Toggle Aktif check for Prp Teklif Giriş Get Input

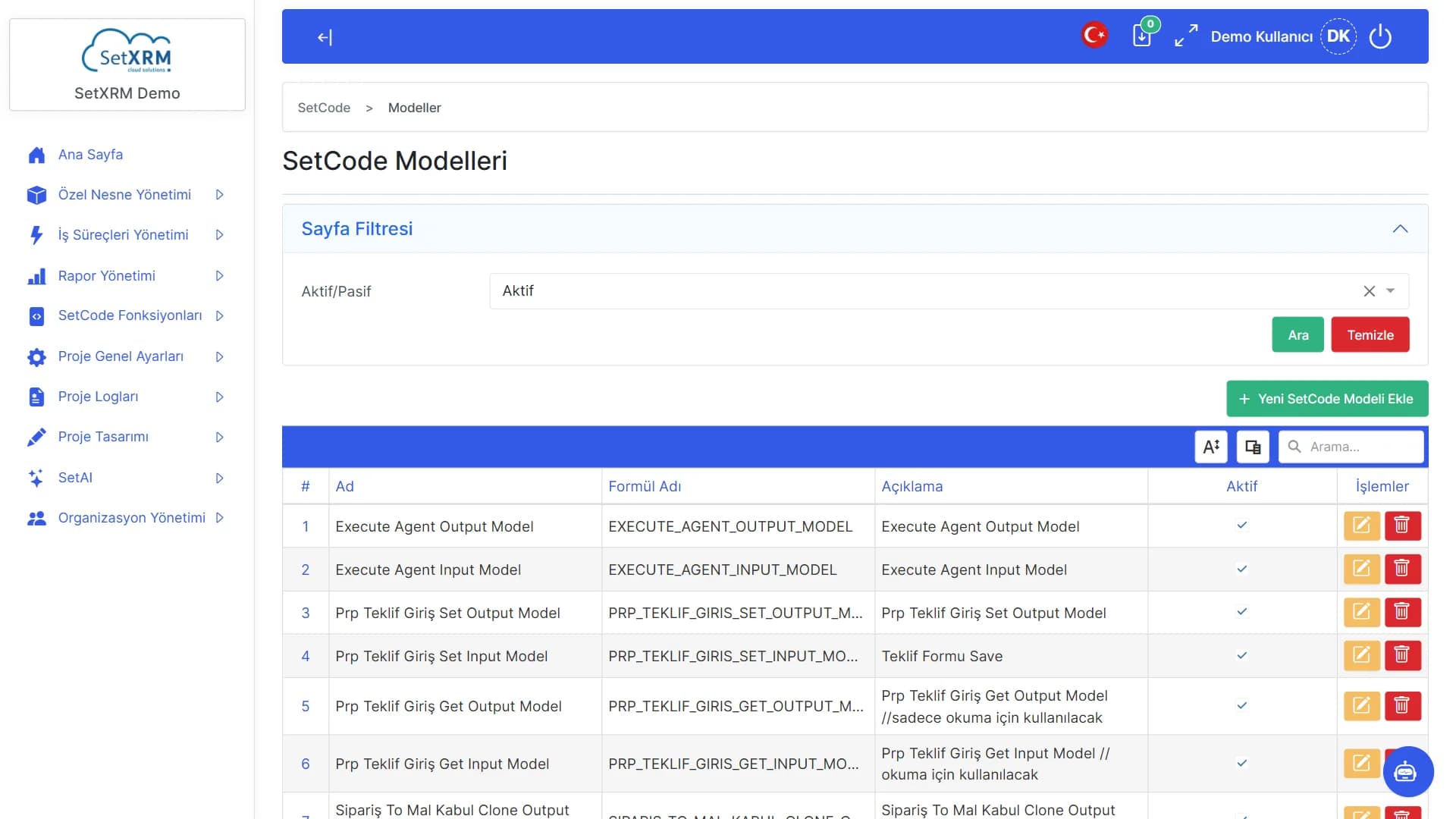1242,764
